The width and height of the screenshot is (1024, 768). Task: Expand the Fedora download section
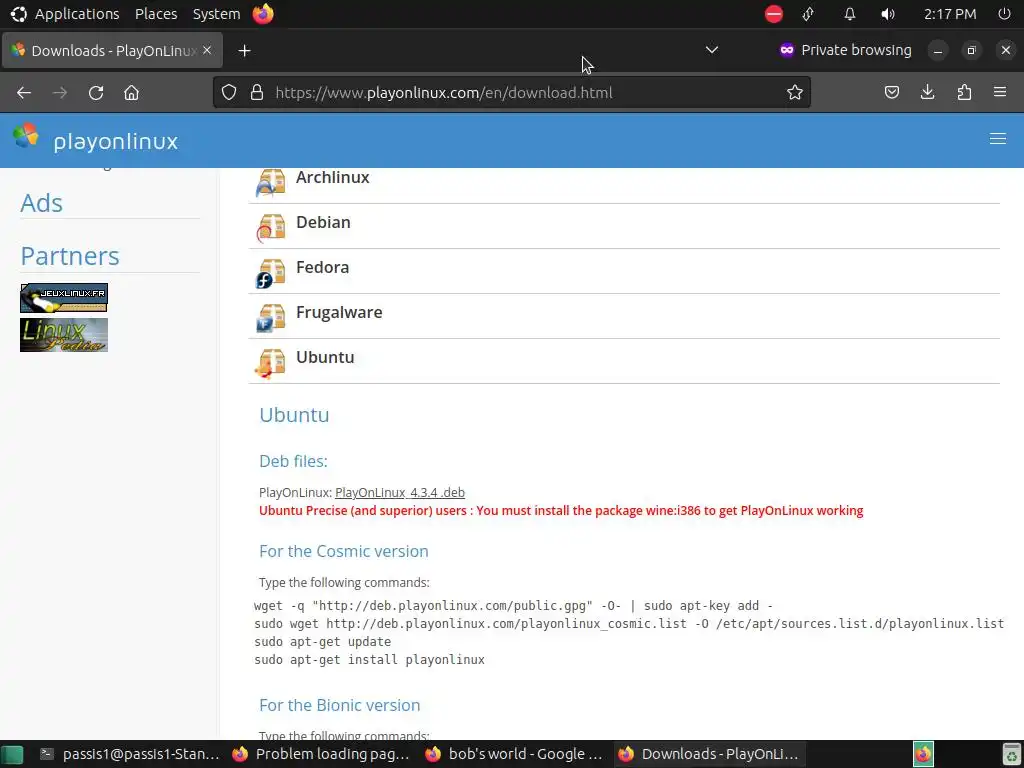pyautogui.click(x=624, y=271)
